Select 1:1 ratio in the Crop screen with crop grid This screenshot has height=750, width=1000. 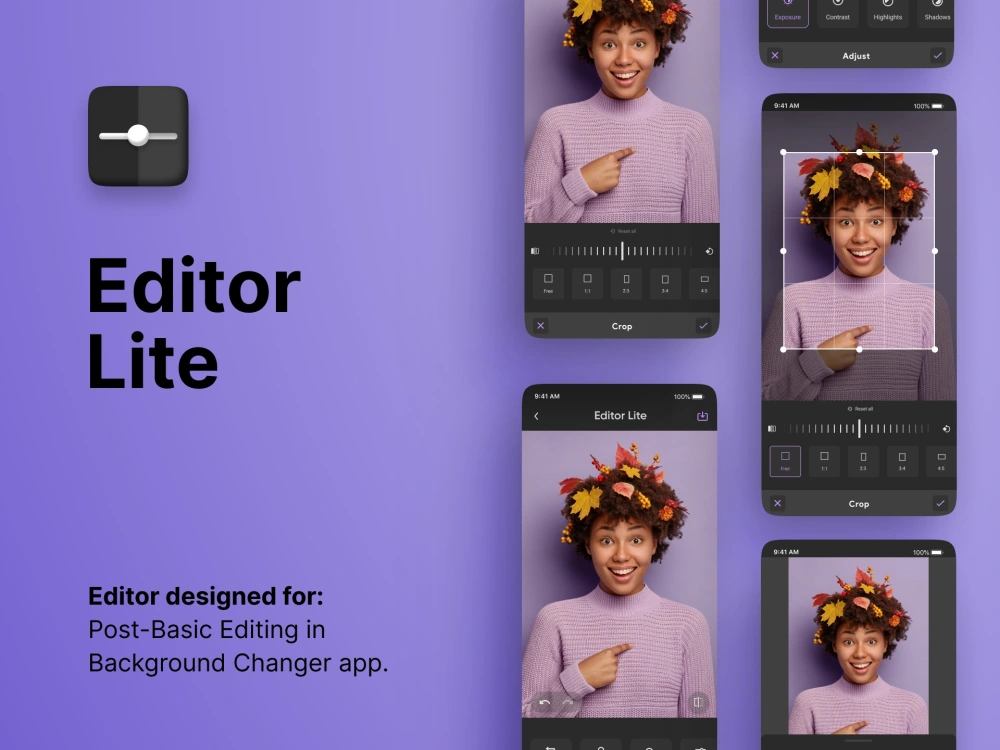point(824,461)
